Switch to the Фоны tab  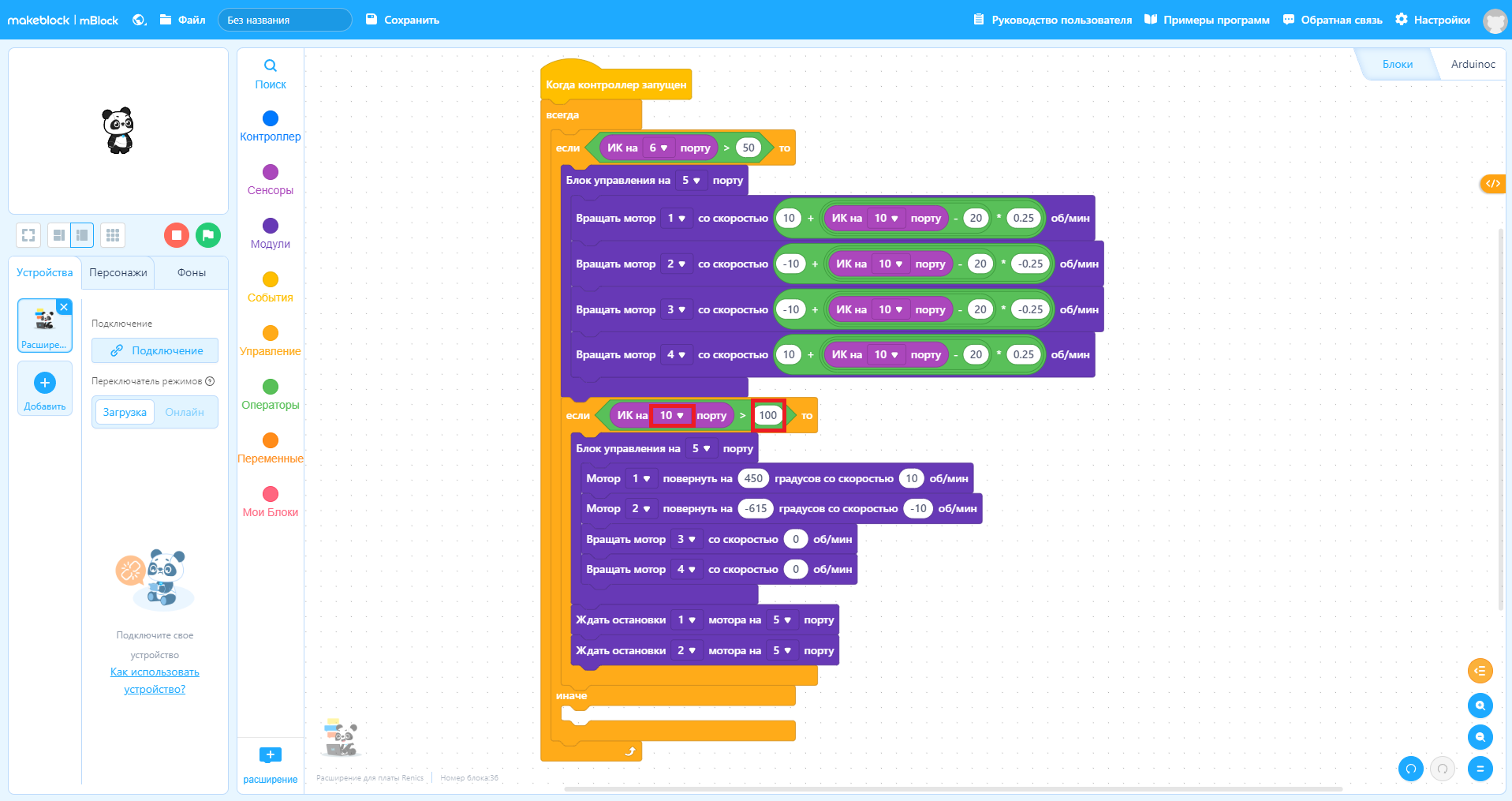192,272
